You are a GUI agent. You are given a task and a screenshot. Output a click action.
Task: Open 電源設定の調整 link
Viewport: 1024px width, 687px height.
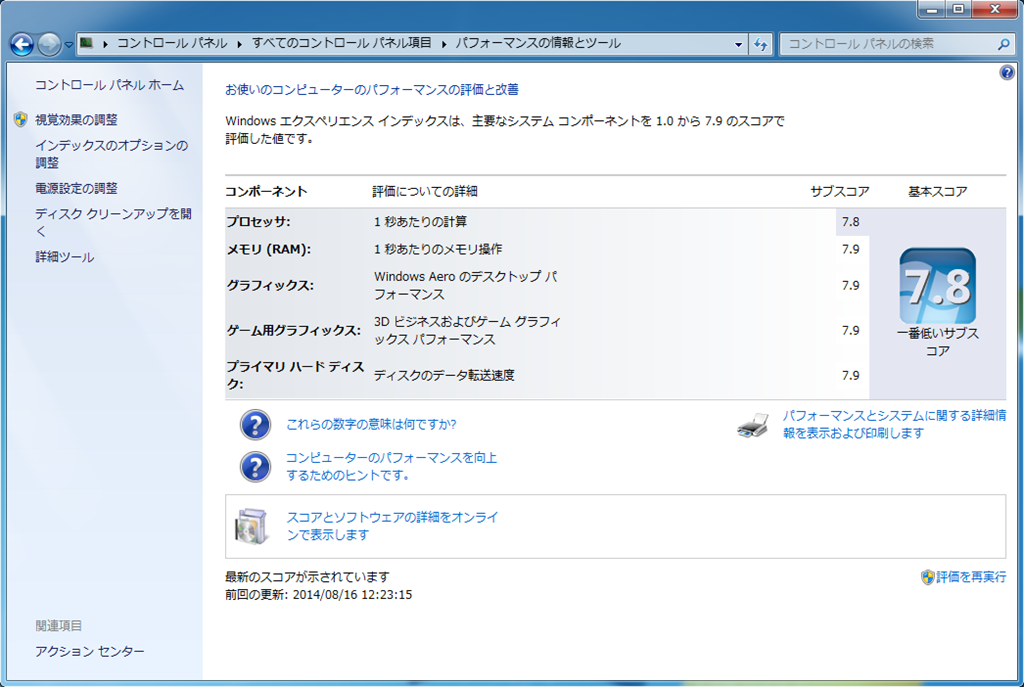[x=76, y=188]
